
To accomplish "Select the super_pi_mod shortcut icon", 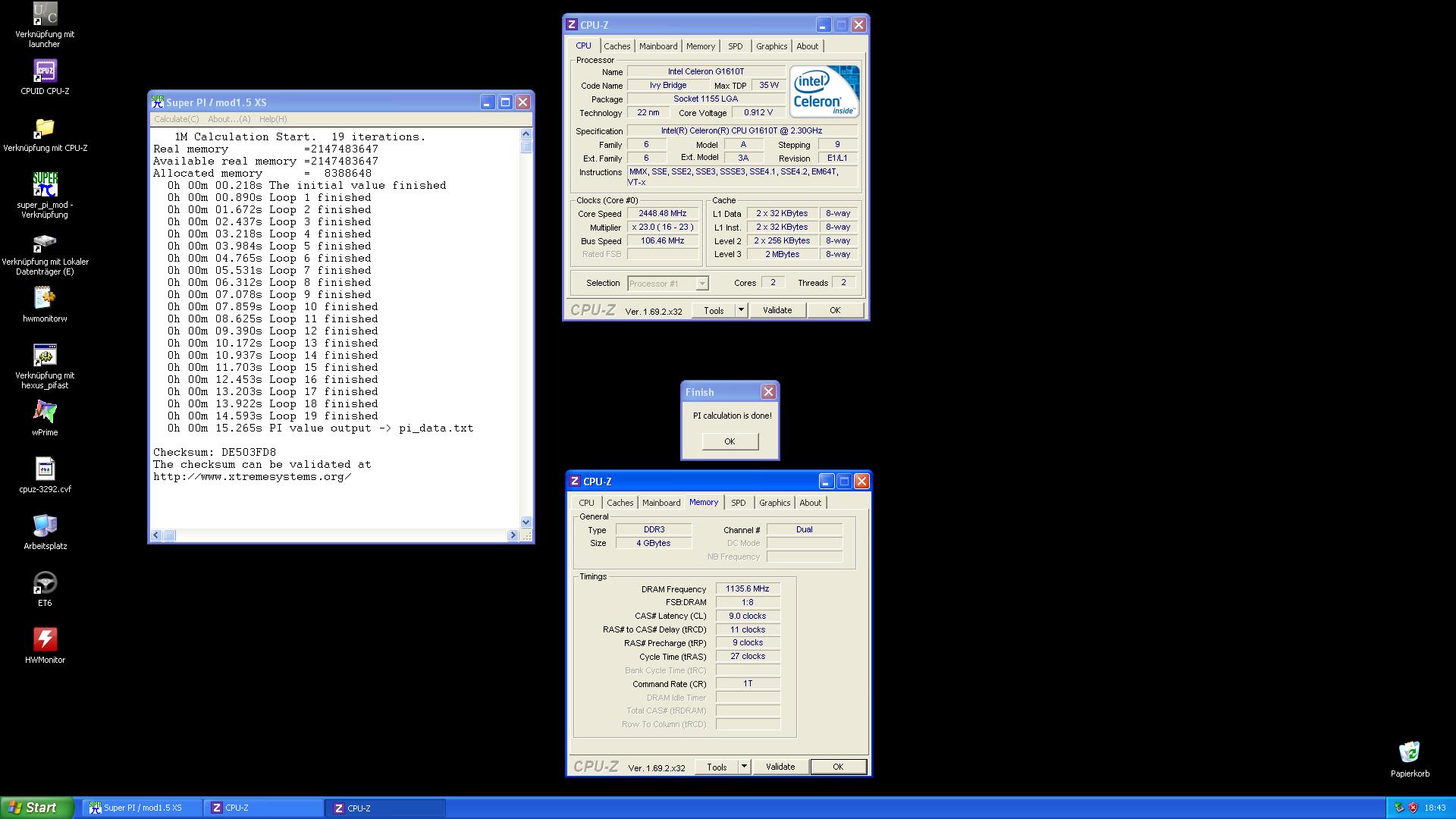I will [x=45, y=185].
